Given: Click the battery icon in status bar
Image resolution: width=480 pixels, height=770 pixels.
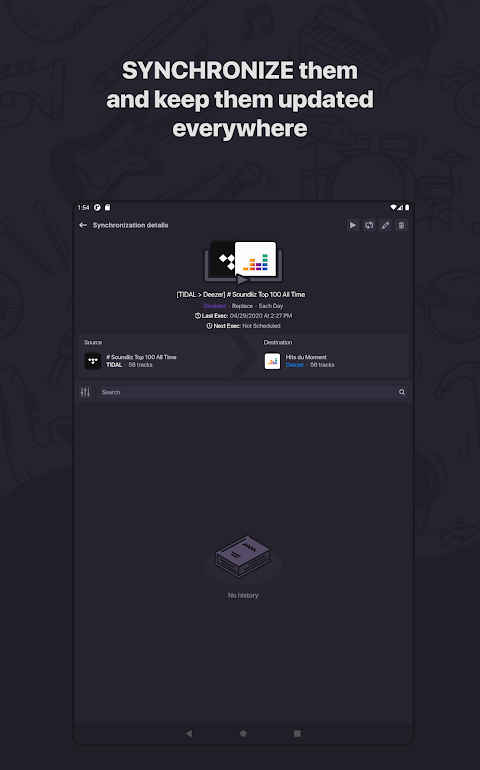Looking at the screenshot, I should [x=407, y=208].
